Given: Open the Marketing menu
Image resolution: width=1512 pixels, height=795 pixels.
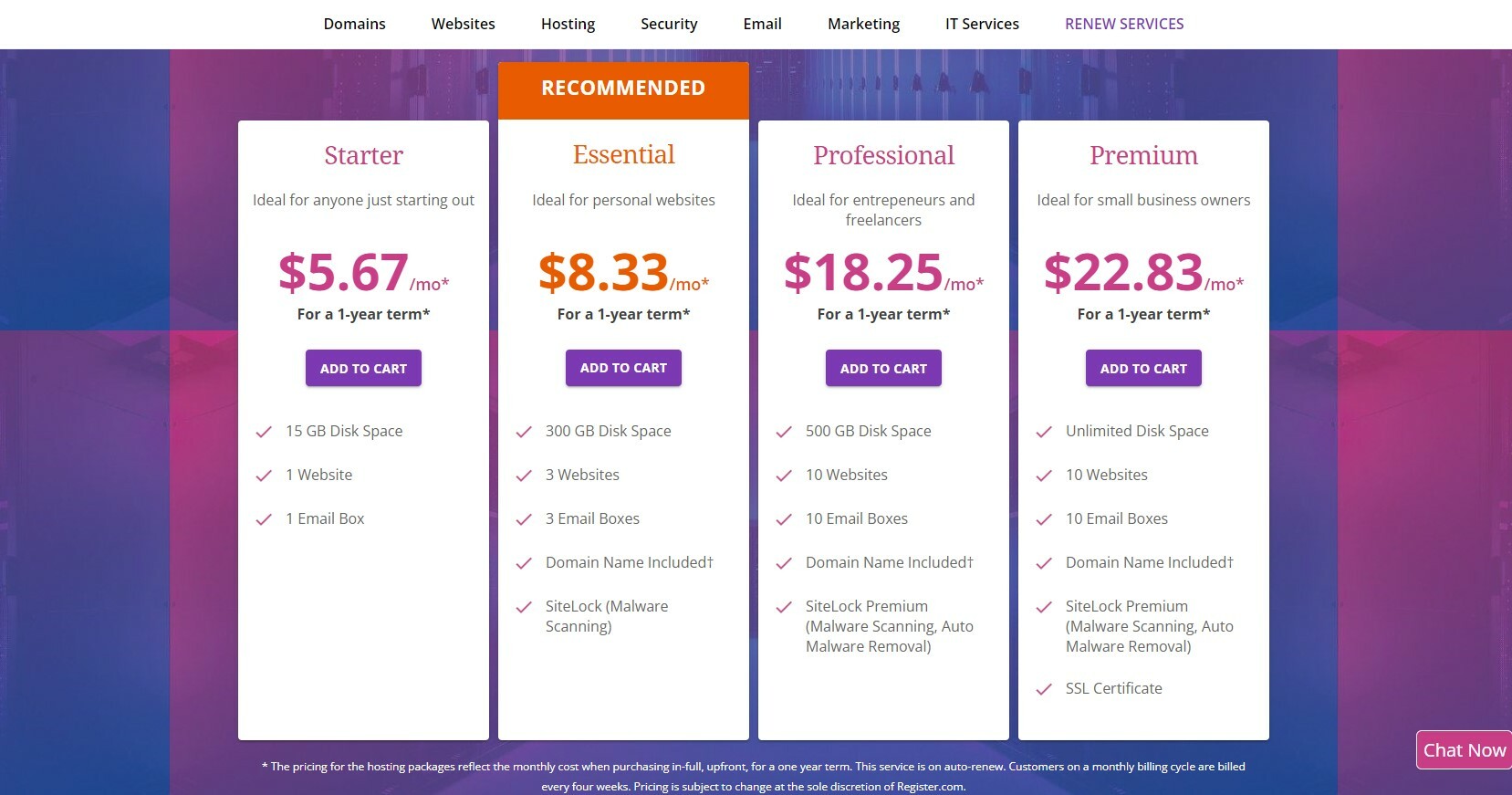Looking at the screenshot, I should click(862, 24).
